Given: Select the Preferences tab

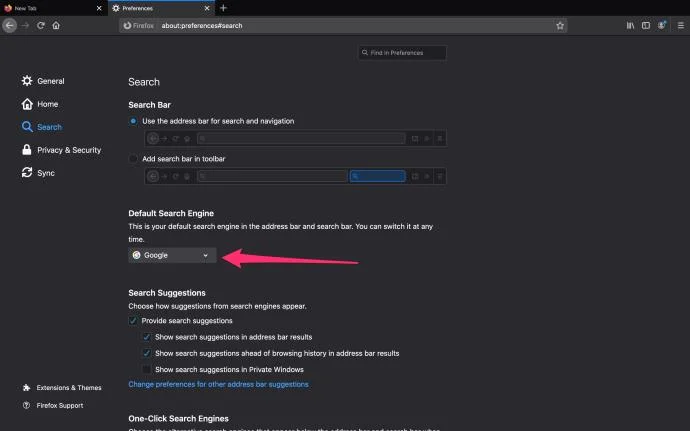Looking at the screenshot, I should [161, 8].
